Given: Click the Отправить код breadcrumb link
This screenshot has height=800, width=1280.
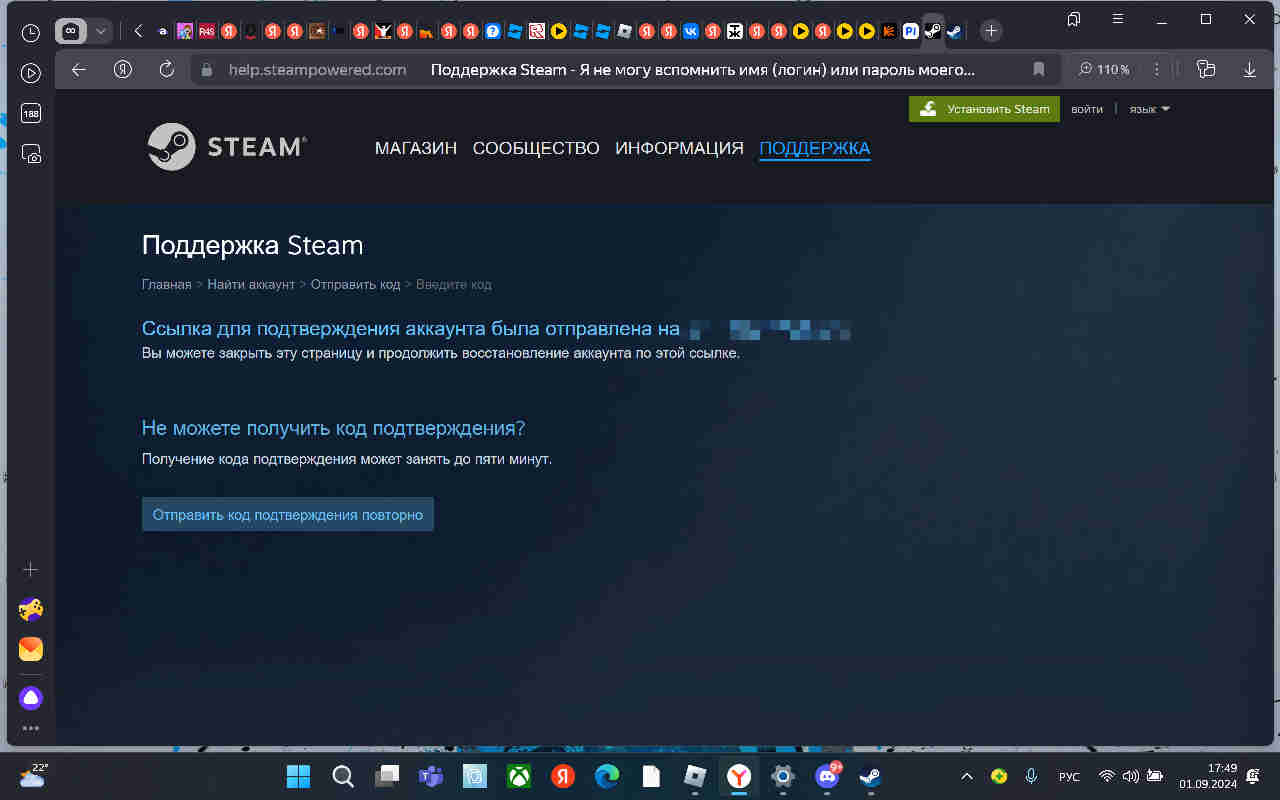Looking at the screenshot, I should [x=355, y=284].
